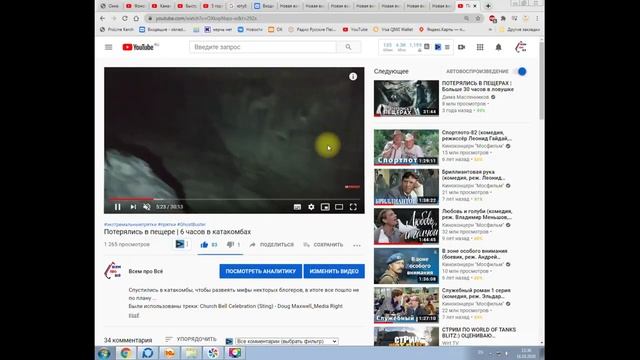640x360 pixels.
Task: Open Chrome three-dot menu
Action: tap(537, 18)
